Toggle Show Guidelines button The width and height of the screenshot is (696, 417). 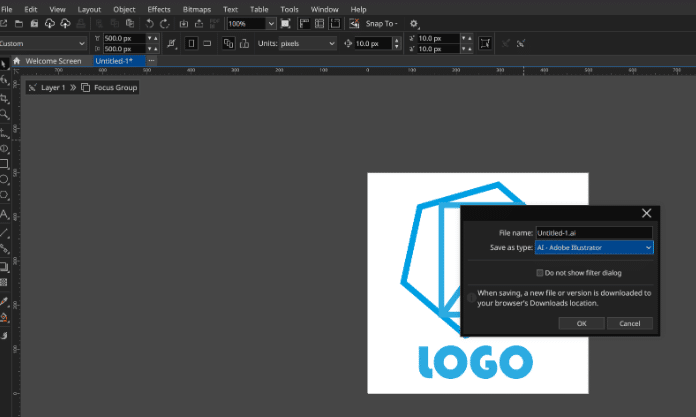tap(335, 24)
